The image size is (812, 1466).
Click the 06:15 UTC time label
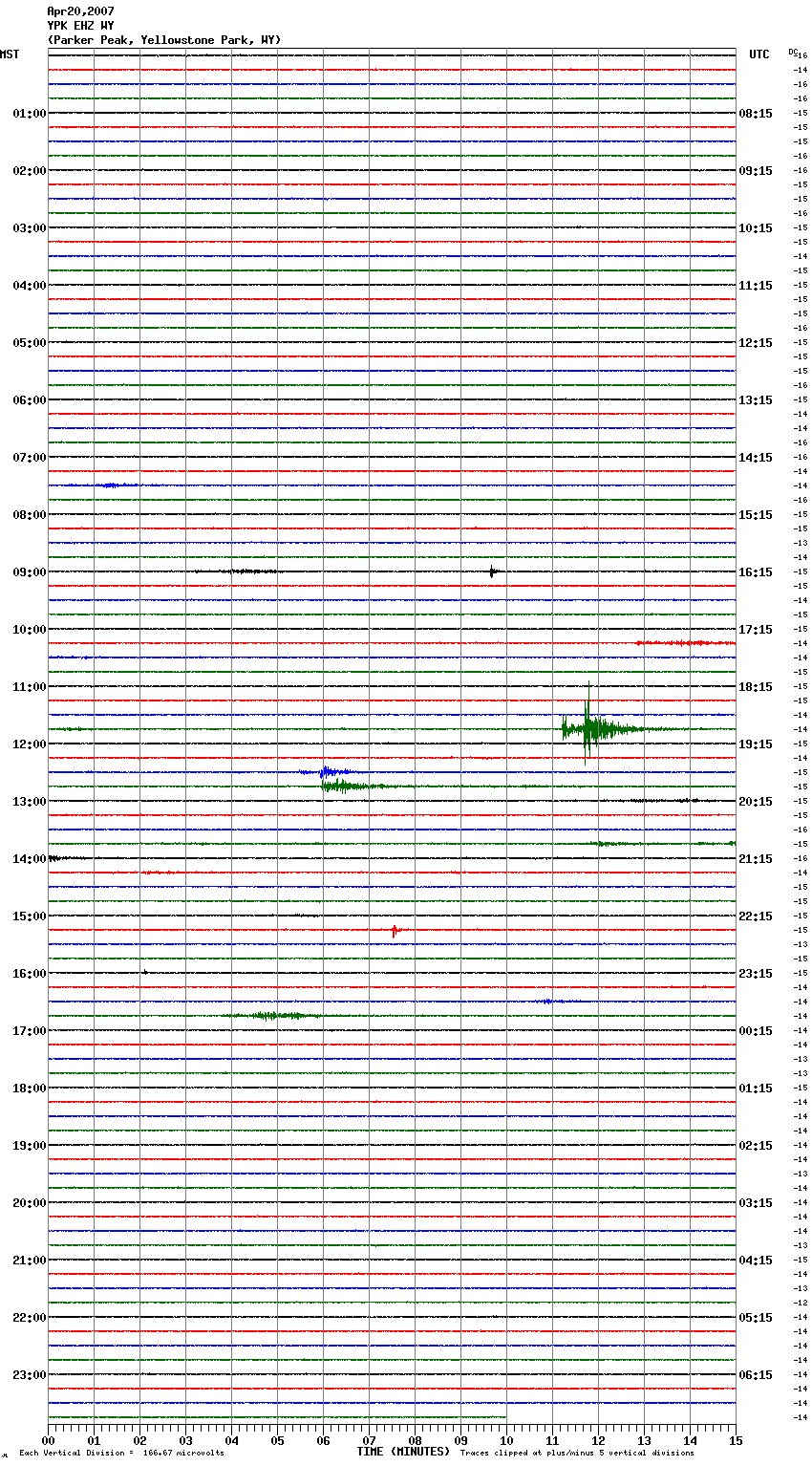point(756,1375)
